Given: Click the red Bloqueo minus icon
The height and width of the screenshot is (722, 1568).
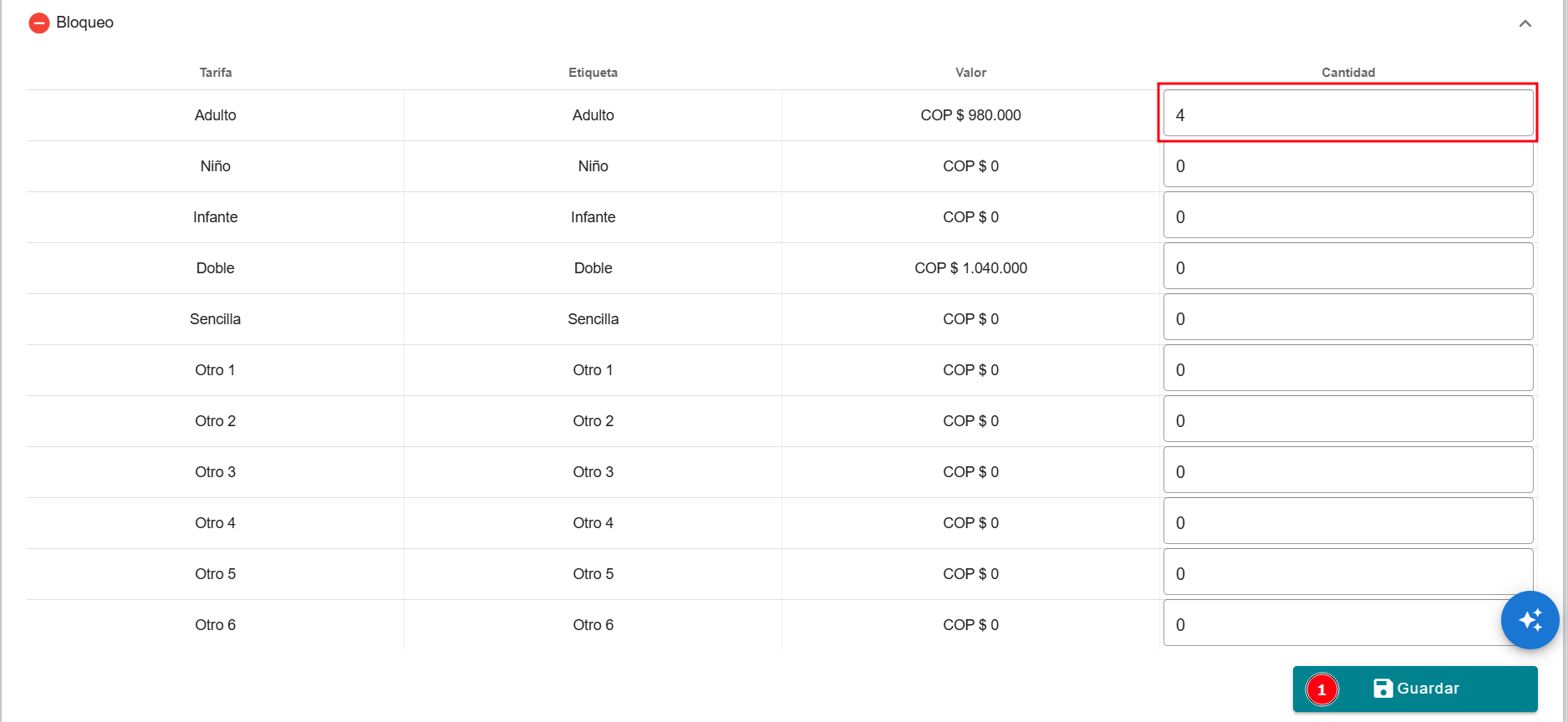Looking at the screenshot, I should click(x=38, y=23).
